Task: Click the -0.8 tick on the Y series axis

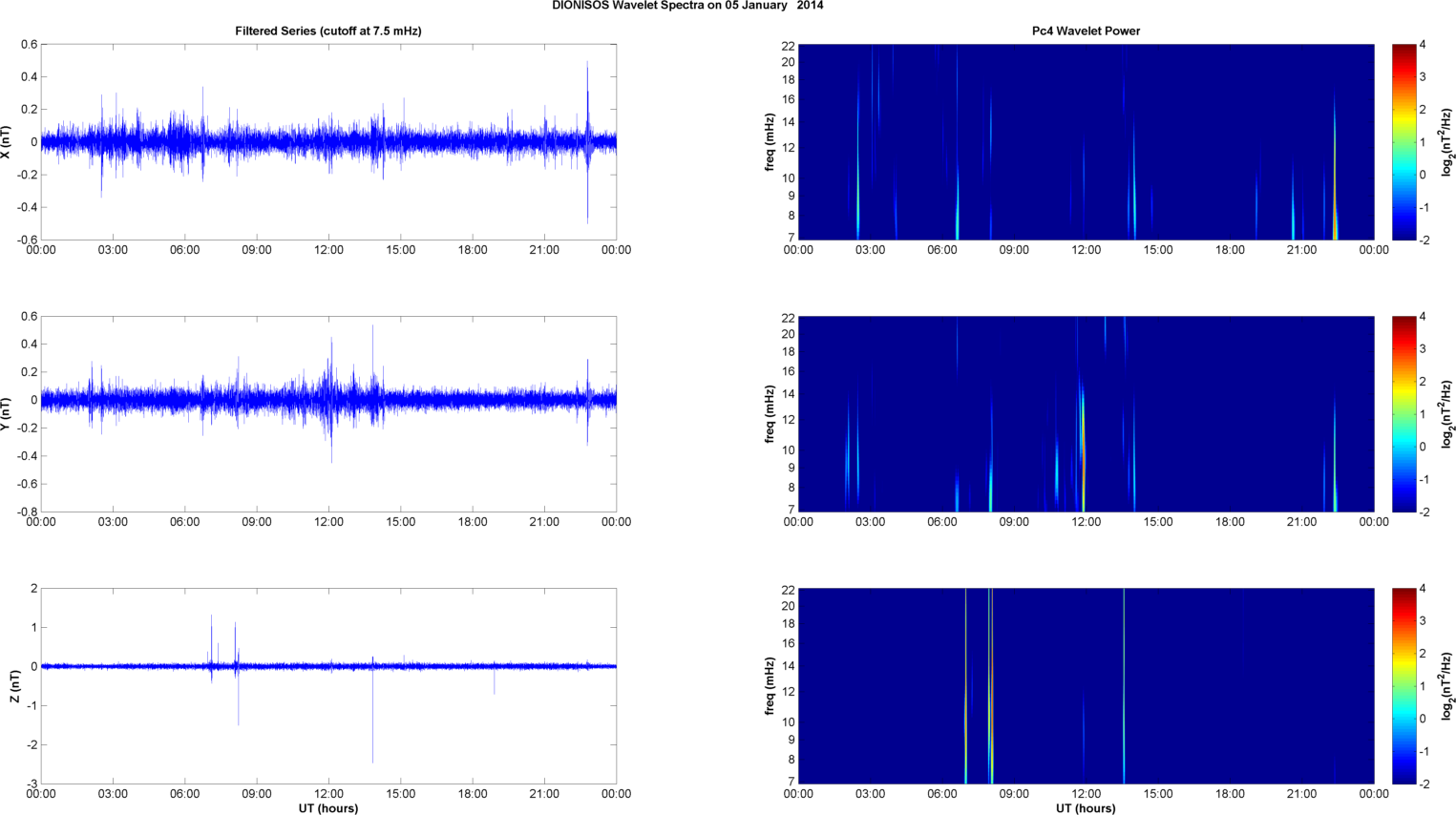Action: click(x=28, y=512)
